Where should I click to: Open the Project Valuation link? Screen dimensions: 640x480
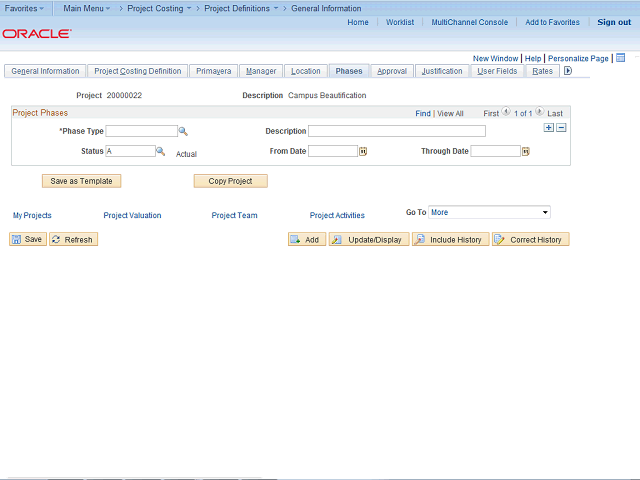click(x=132, y=215)
